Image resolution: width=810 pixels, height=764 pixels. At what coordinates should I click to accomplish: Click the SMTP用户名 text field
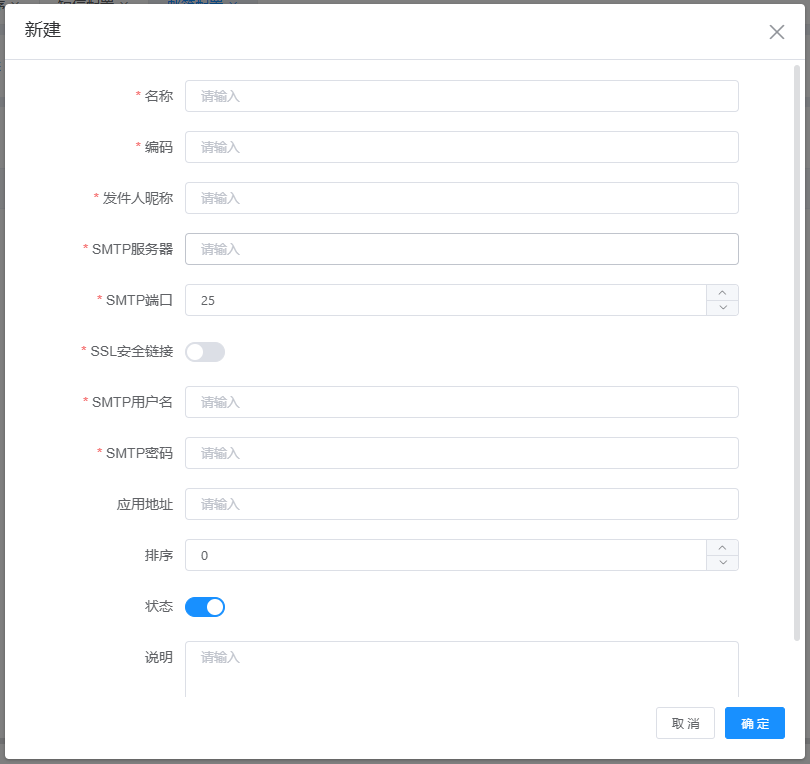(x=461, y=402)
